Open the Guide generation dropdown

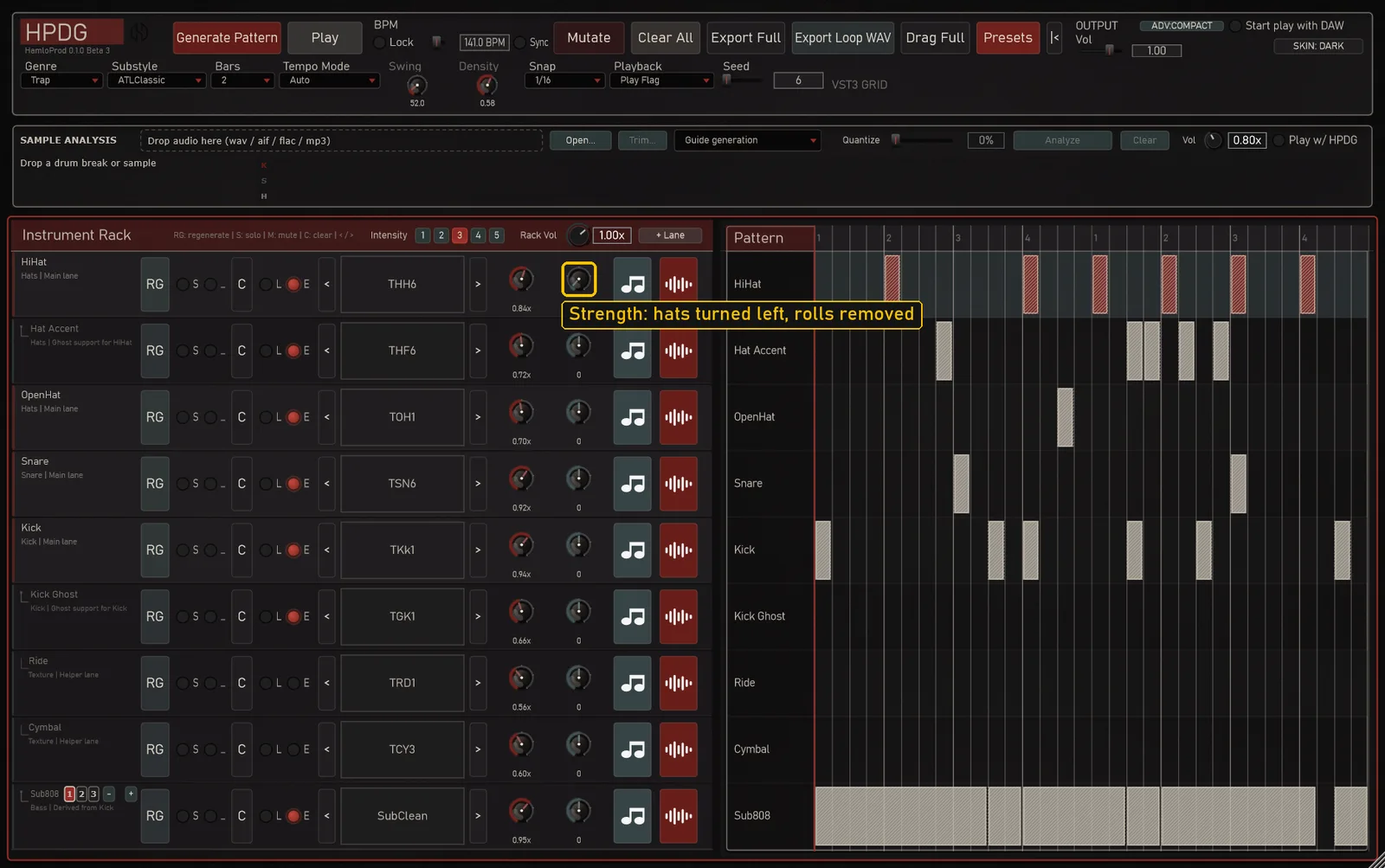click(747, 140)
